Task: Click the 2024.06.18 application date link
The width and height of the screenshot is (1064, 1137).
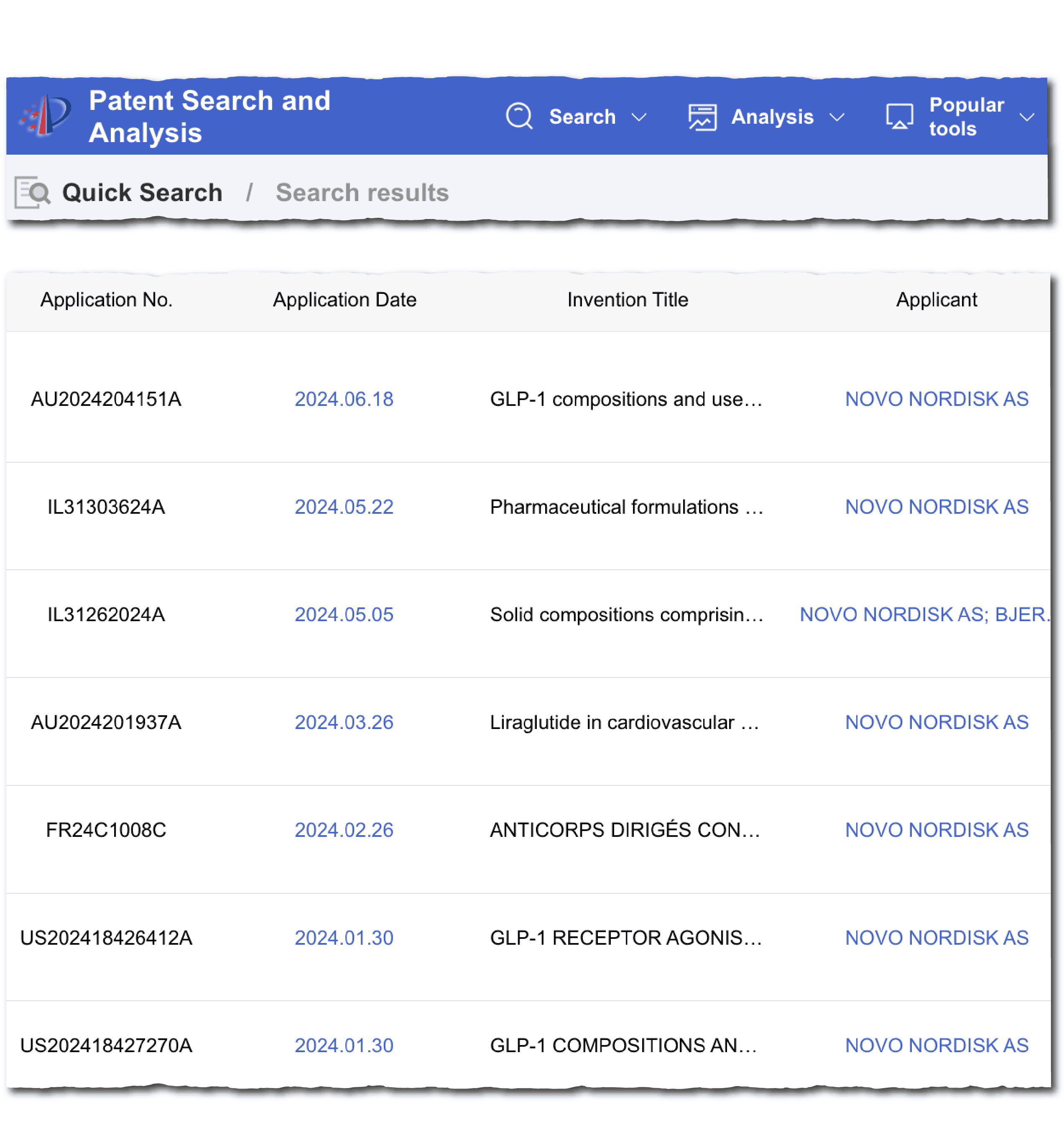Action: click(x=344, y=399)
